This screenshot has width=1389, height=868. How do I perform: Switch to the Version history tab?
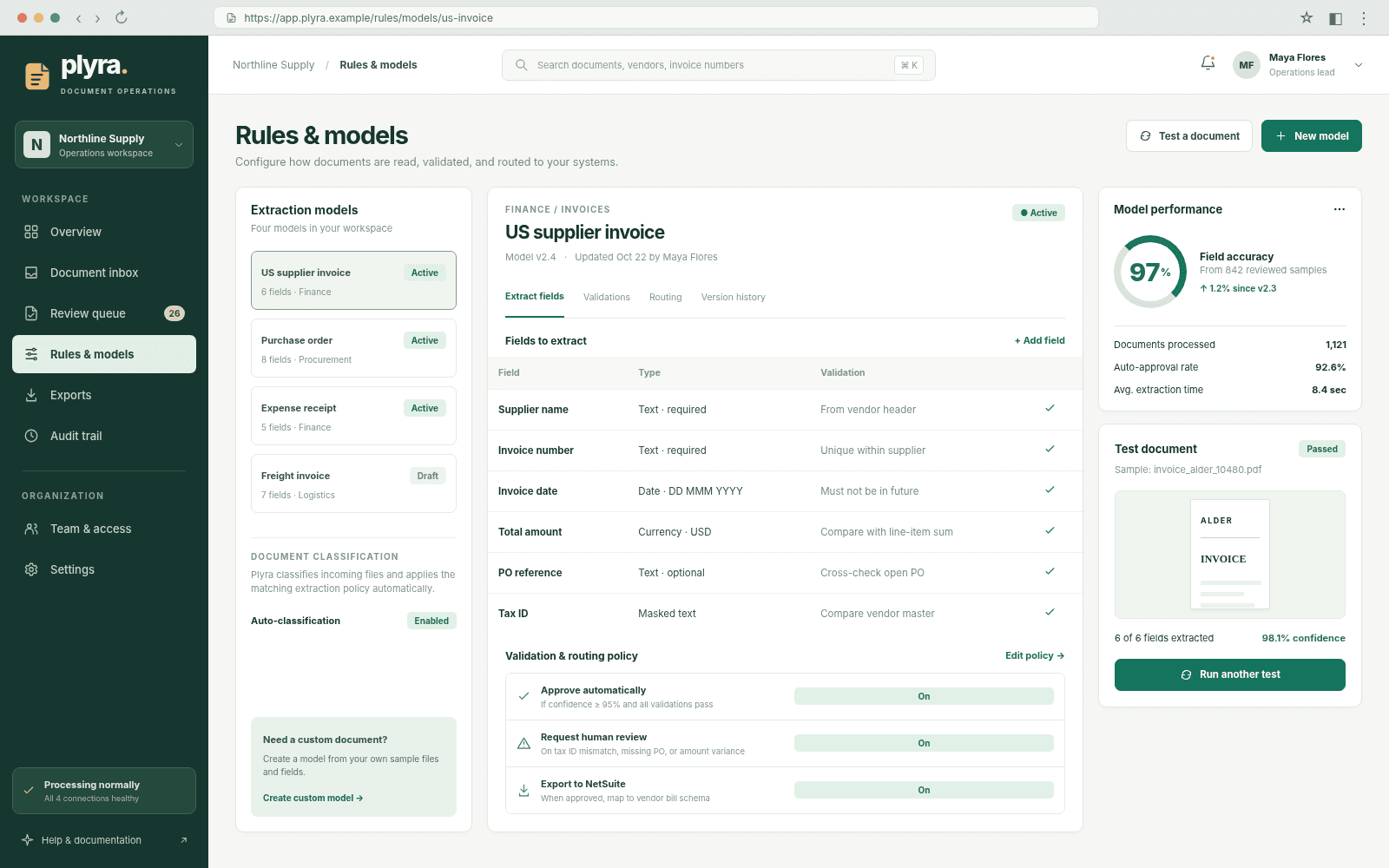pyautogui.click(x=734, y=297)
